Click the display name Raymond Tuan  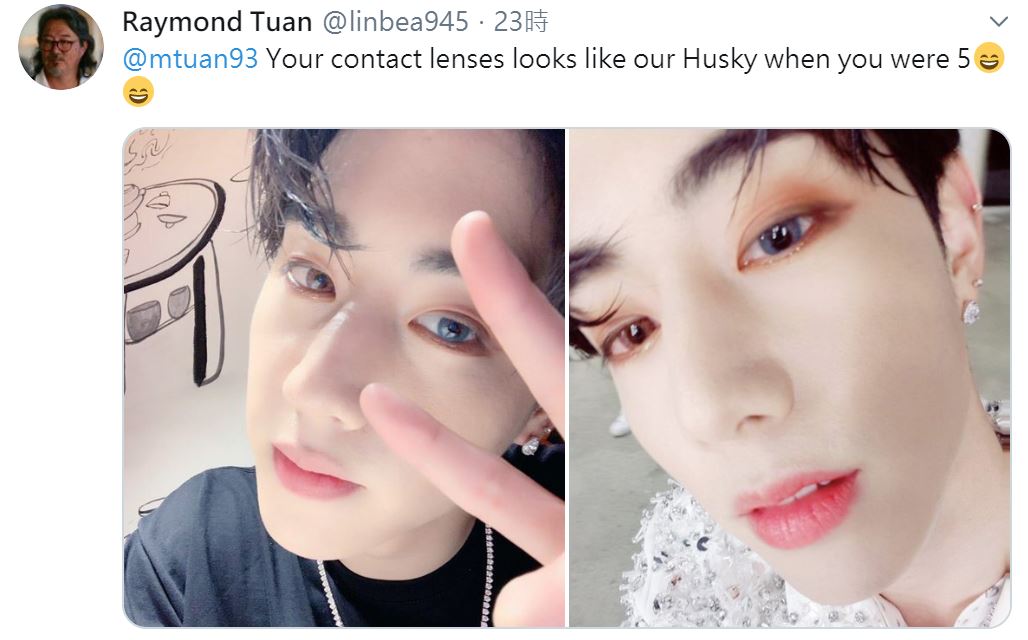click(217, 22)
